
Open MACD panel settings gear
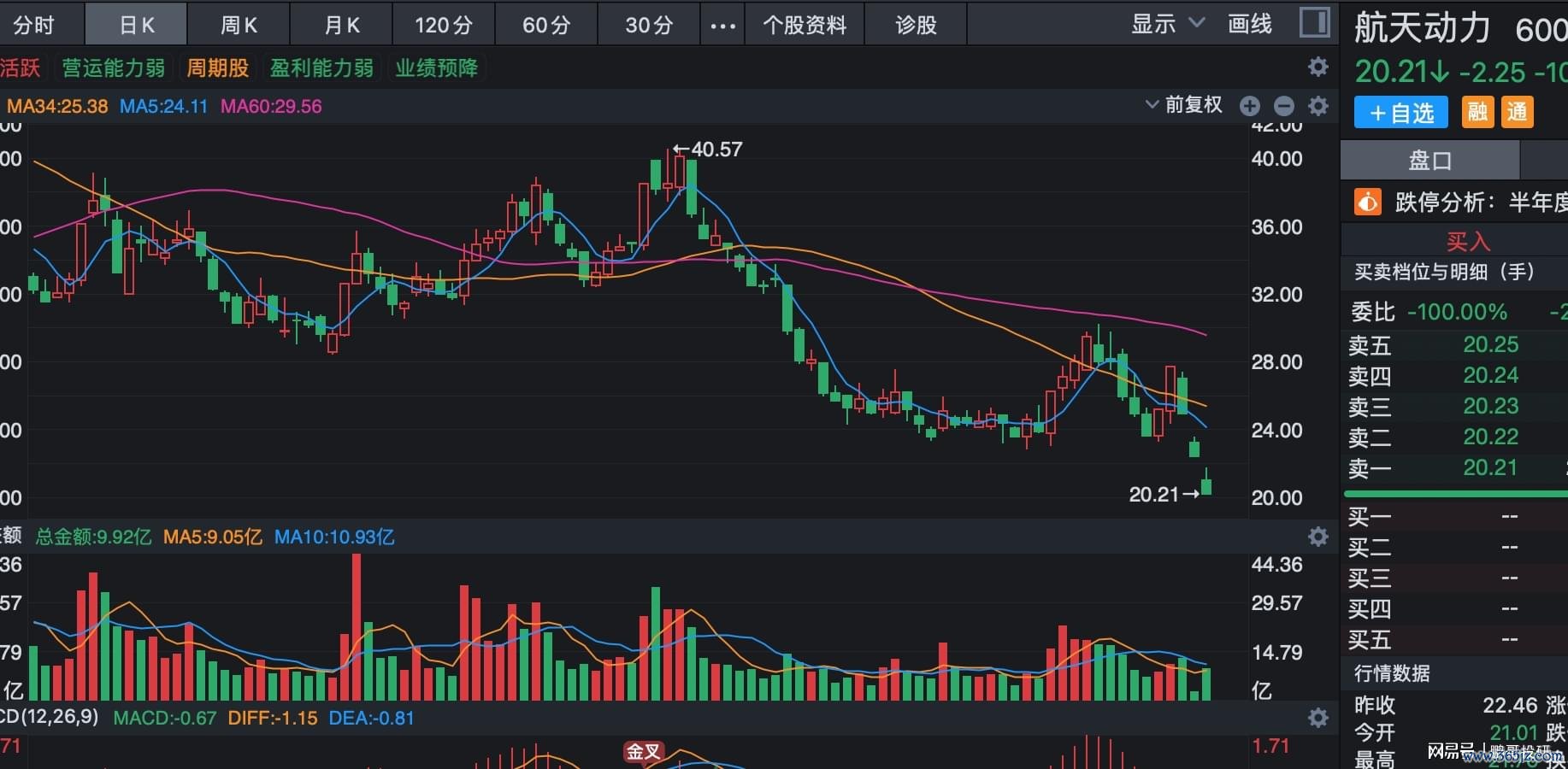pyautogui.click(x=1318, y=718)
